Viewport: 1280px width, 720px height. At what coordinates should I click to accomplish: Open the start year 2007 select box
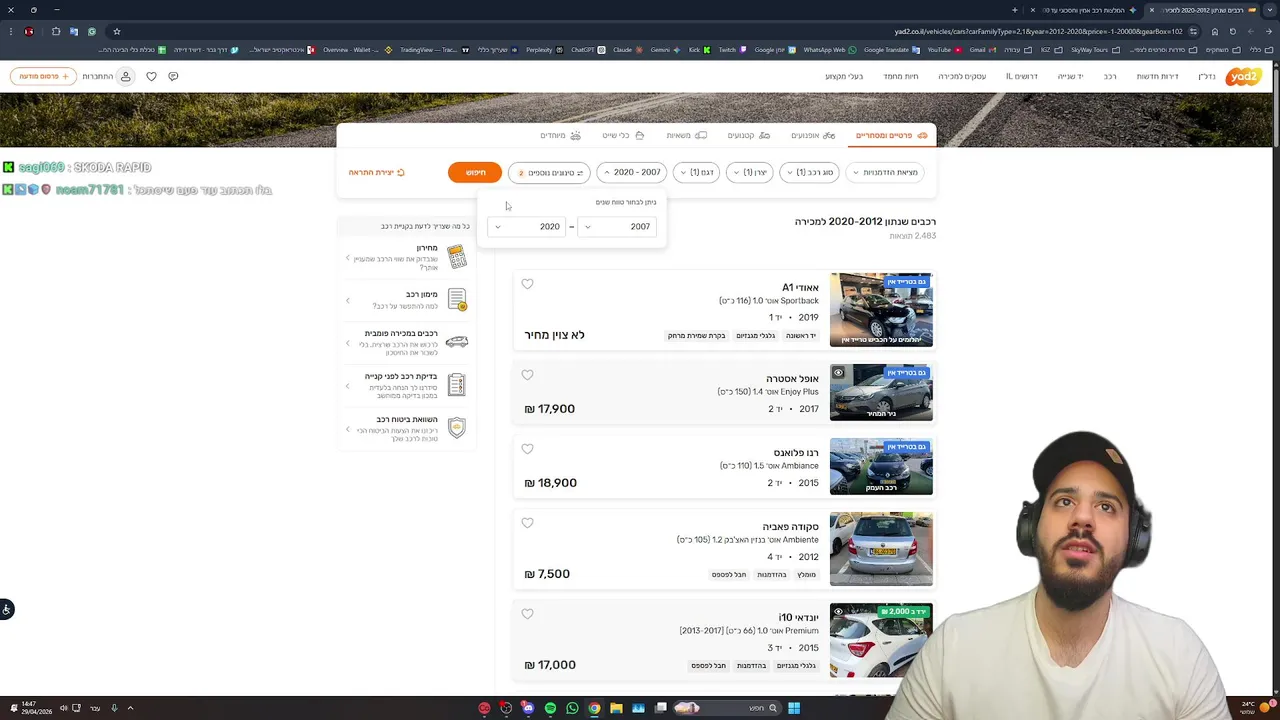pyautogui.click(x=617, y=226)
